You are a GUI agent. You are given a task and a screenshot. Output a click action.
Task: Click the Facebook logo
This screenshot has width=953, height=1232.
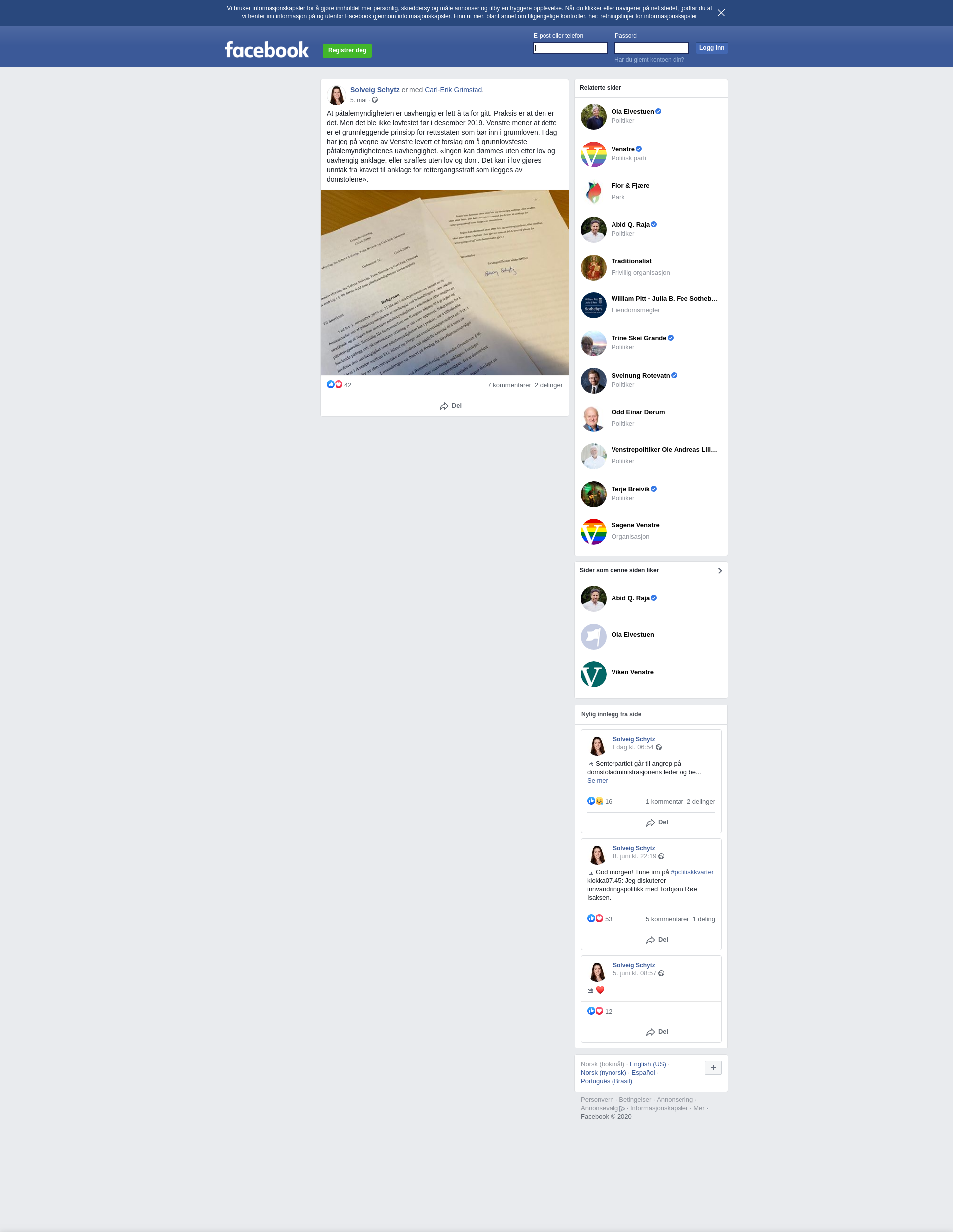pyautogui.click(x=267, y=50)
